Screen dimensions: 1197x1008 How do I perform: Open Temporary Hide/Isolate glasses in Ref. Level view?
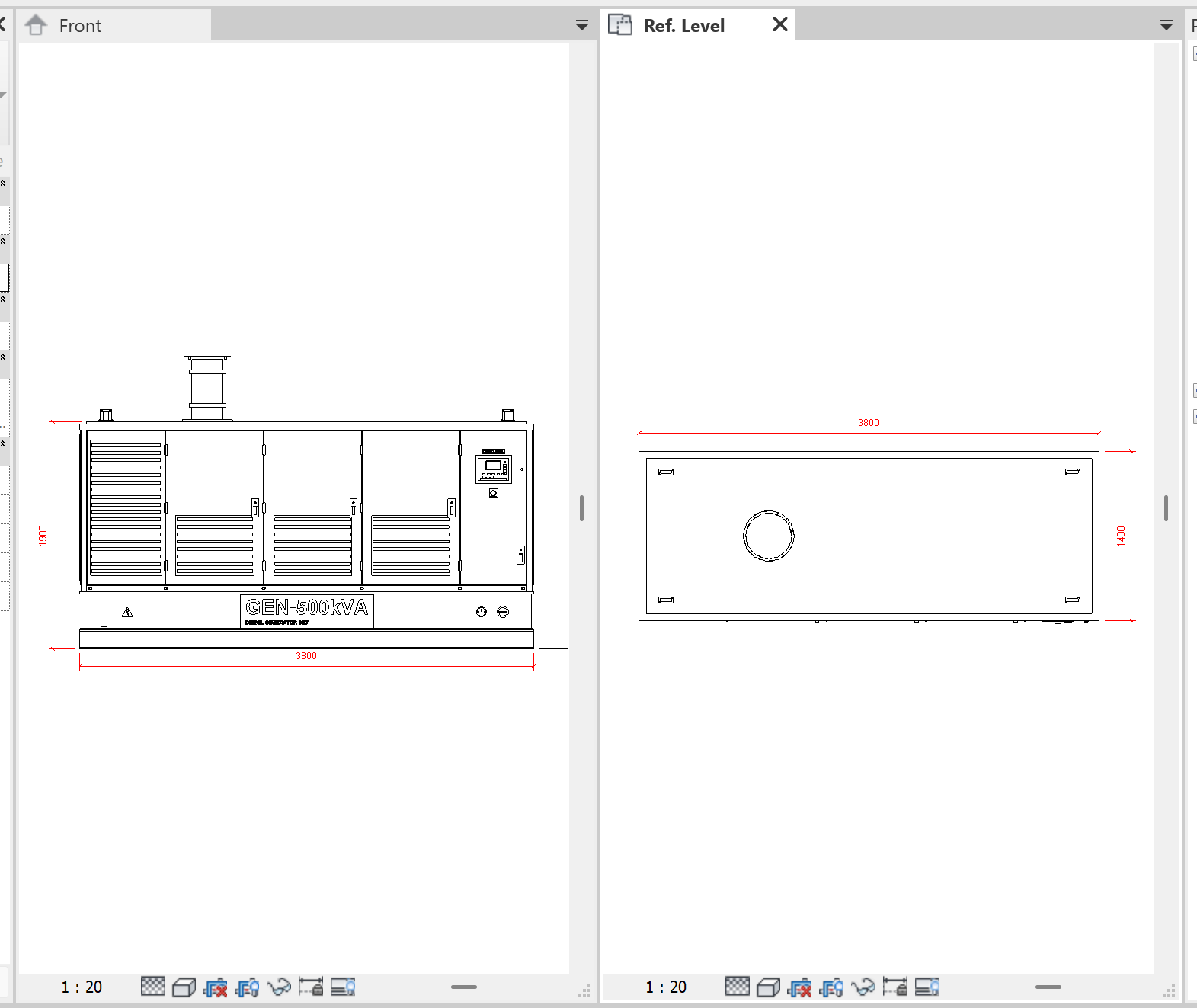(863, 987)
